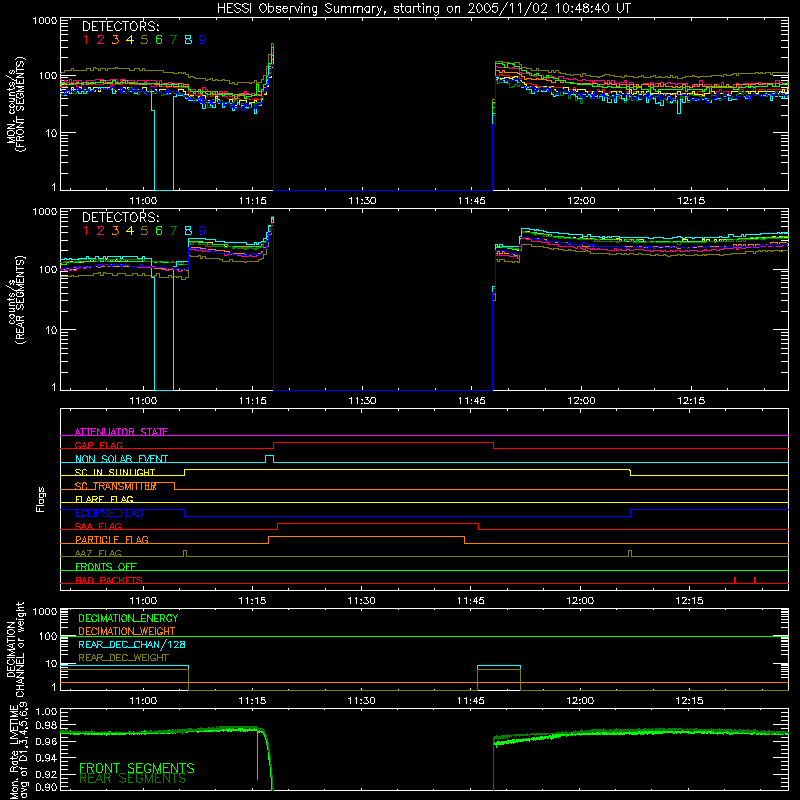
Task: Select yellow detector number 4 in rear segments legend
Action: pos(130,231)
